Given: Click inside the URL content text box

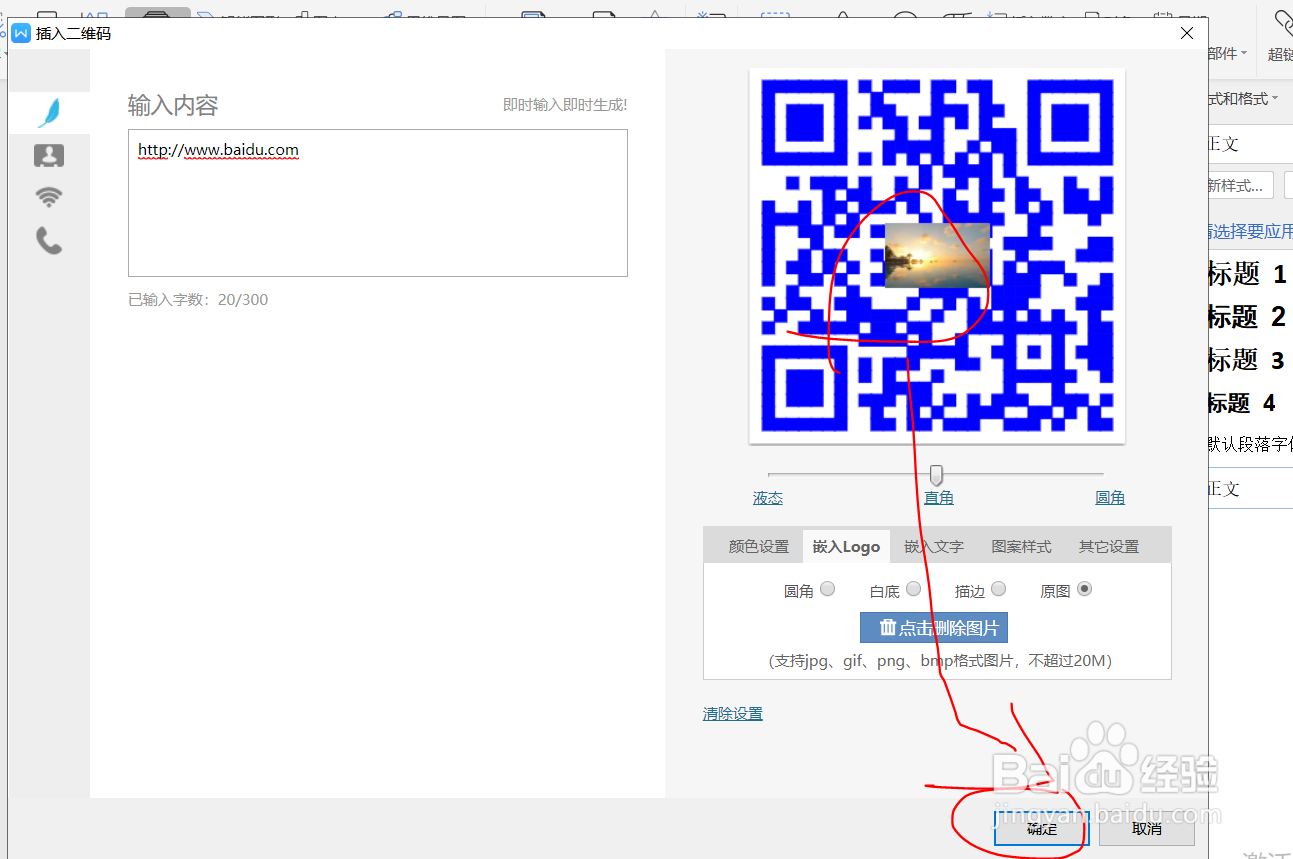Looking at the screenshot, I should pyautogui.click(x=378, y=203).
